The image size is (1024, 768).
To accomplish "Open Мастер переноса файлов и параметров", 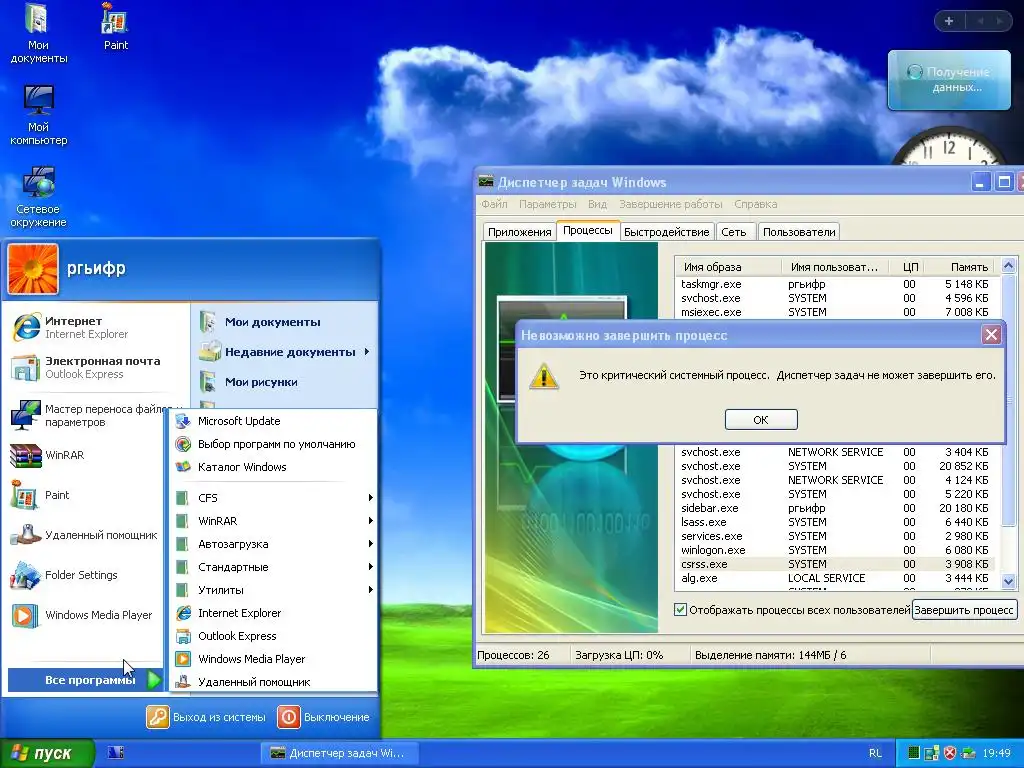I will [95, 415].
